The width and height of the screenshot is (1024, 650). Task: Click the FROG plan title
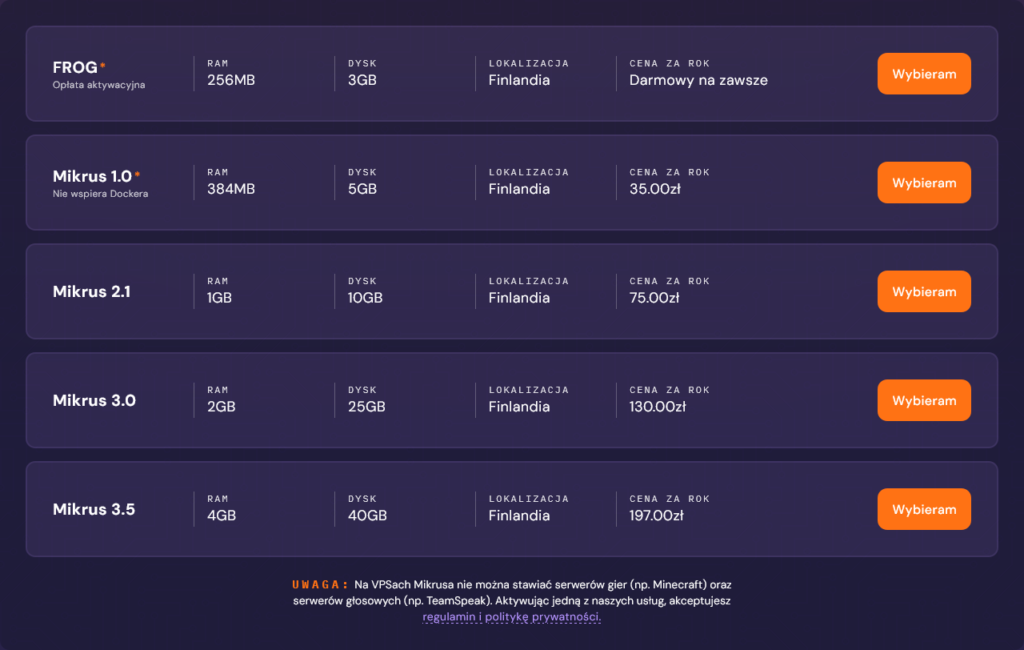(x=75, y=67)
